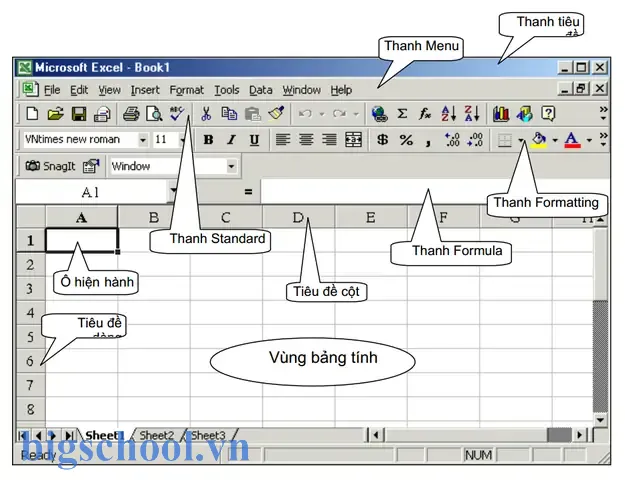This screenshot has width=625, height=480.
Task: Click Decrease Decimal icon
Action: pyautogui.click(x=476, y=140)
